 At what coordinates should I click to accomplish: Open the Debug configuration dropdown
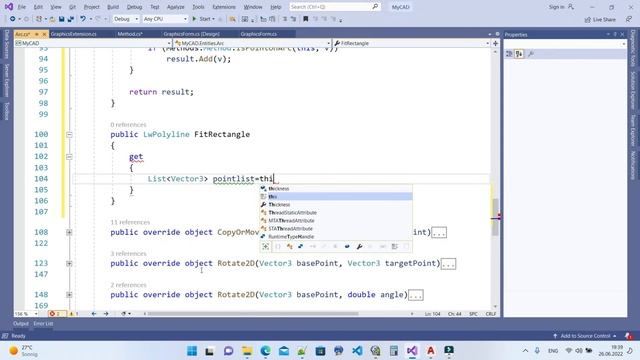(126, 19)
